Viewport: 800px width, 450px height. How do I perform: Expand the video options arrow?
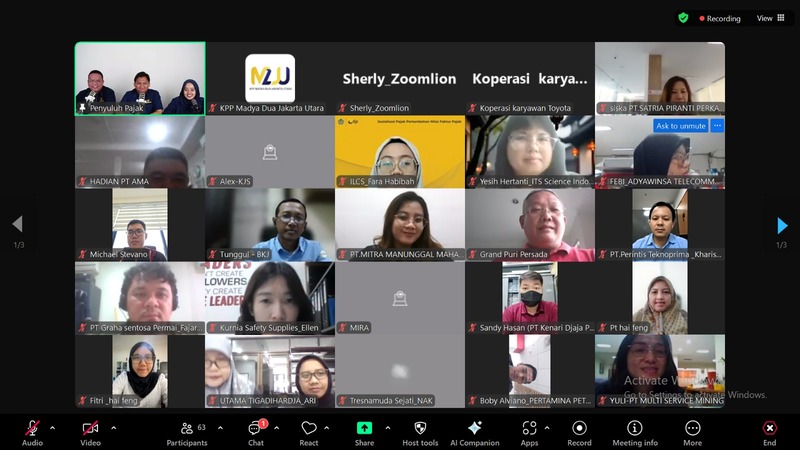point(113,427)
